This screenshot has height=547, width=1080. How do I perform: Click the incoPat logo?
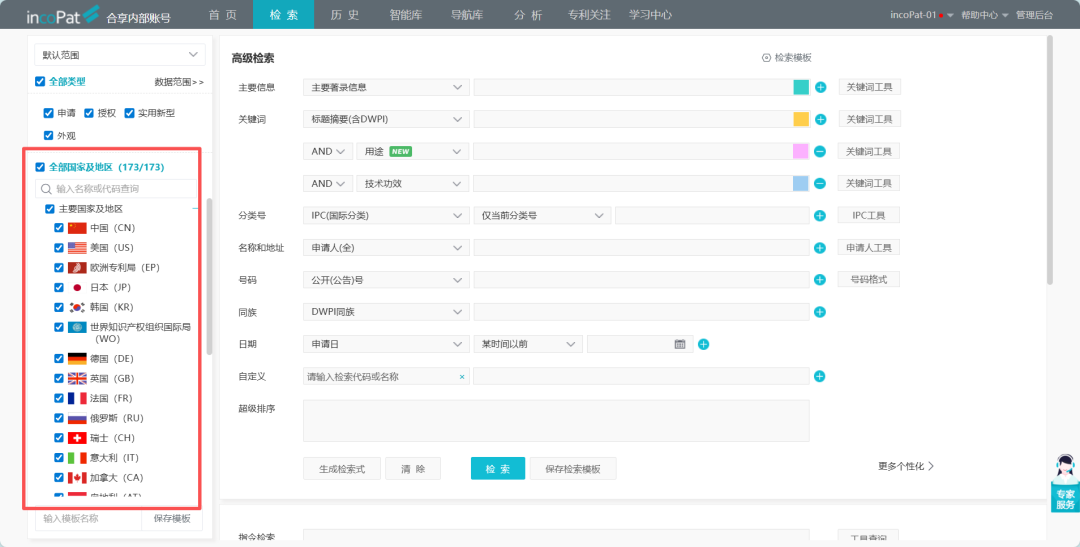coord(63,15)
